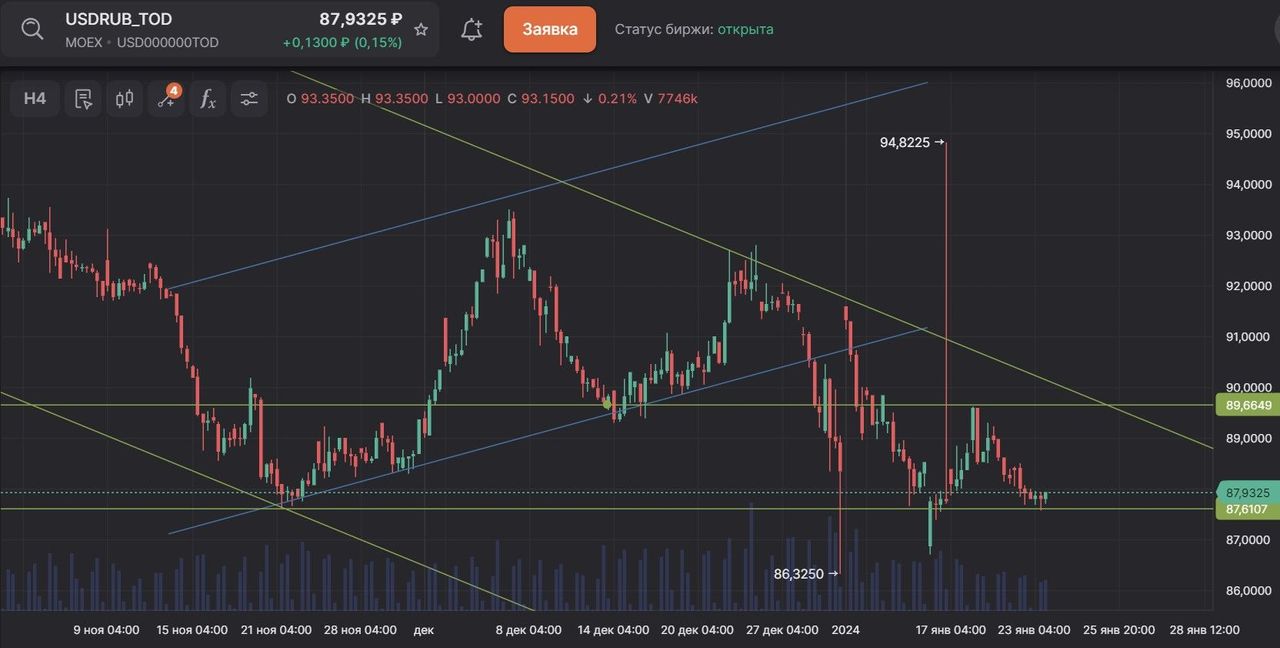The image size is (1280, 648).
Task: Add USDRUB_TOD to favorites with star
Action: pyautogui.click(x=421, y=30)
